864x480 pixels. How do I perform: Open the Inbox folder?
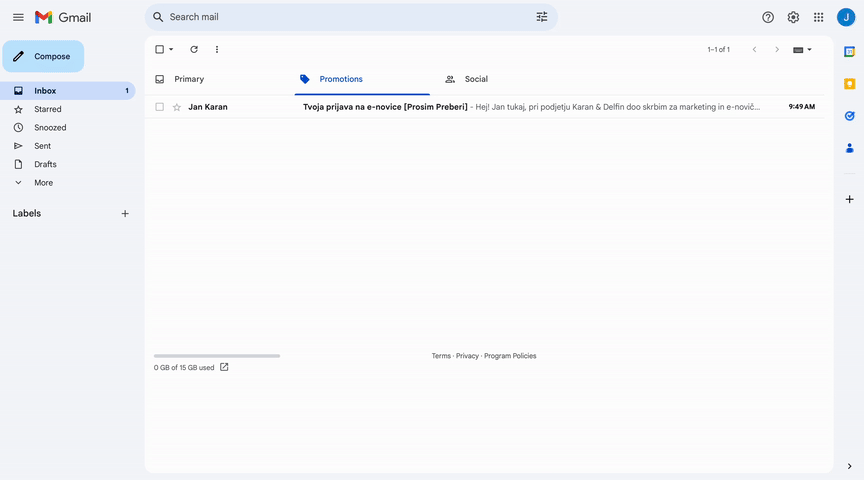click(68, 91)
